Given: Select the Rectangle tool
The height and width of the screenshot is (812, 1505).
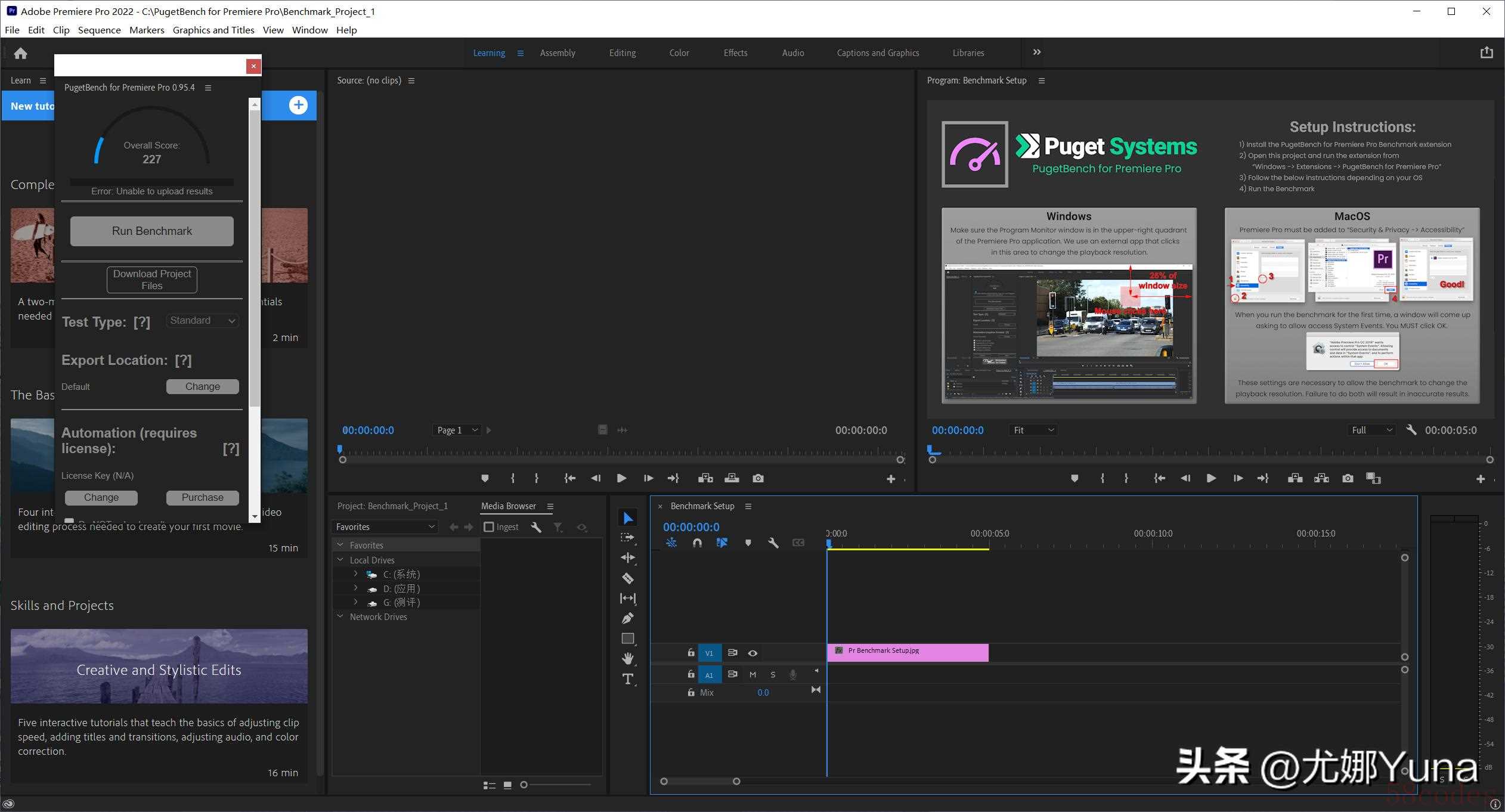Looking at the screenshot, I should (x=628, y=639).
